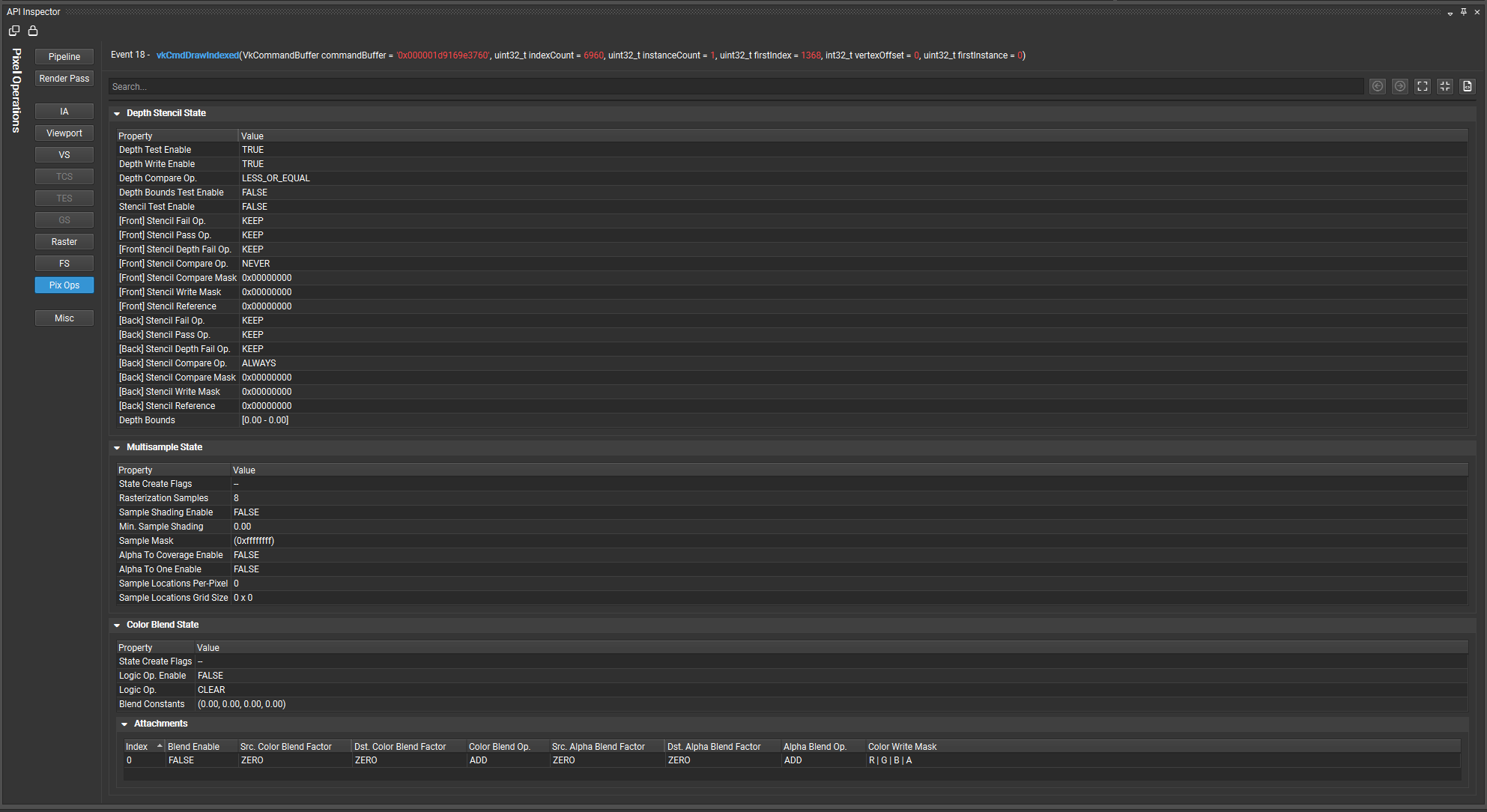
Task: Open the vkCmdDrawIndexed event link
Action: tap(198, 55)
